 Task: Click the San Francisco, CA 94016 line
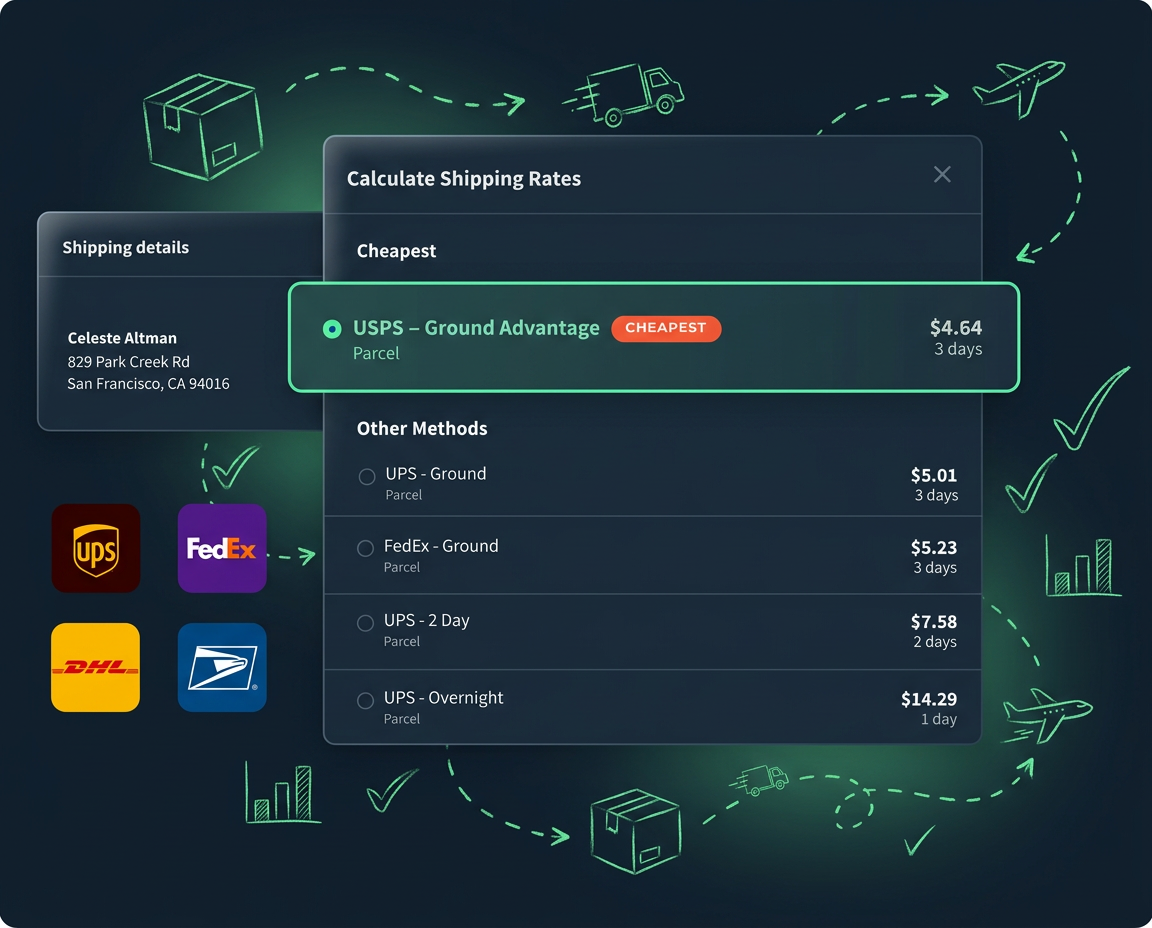point(148,384)
